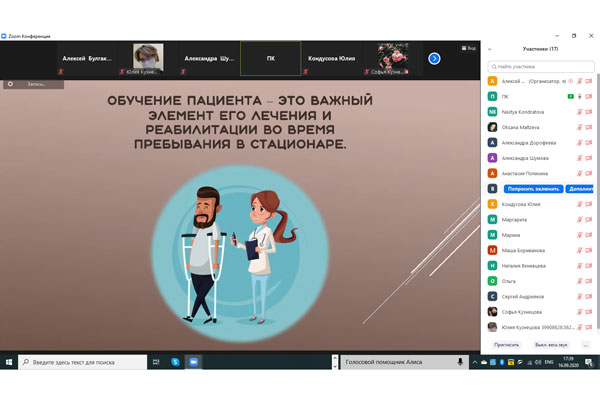The height and width of the screenshot is (400, 600).
Task: Click the Bluetooth tray icon
Action: (x=502, y=362)
